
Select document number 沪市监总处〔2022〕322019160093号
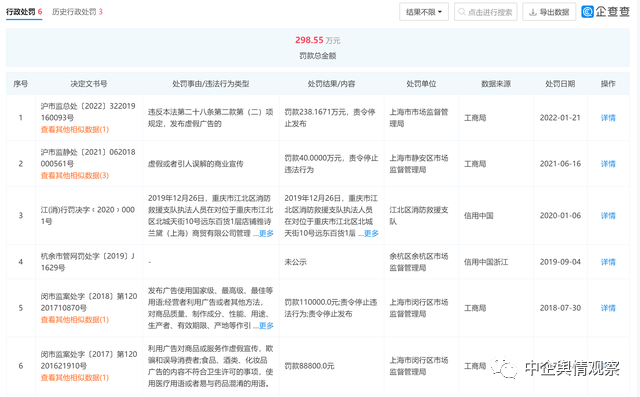pos(88,112)
